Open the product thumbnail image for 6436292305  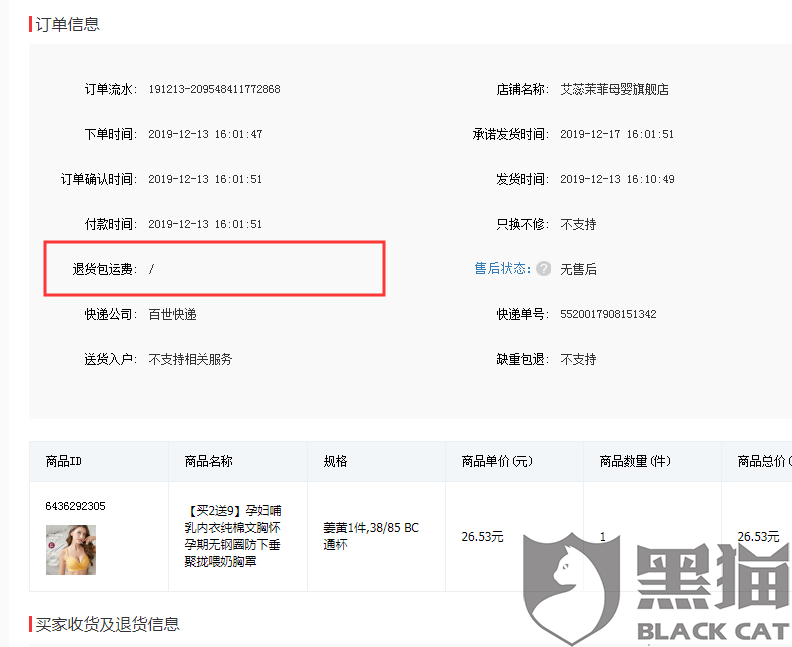pyautogui.click(x=71, y=550)
